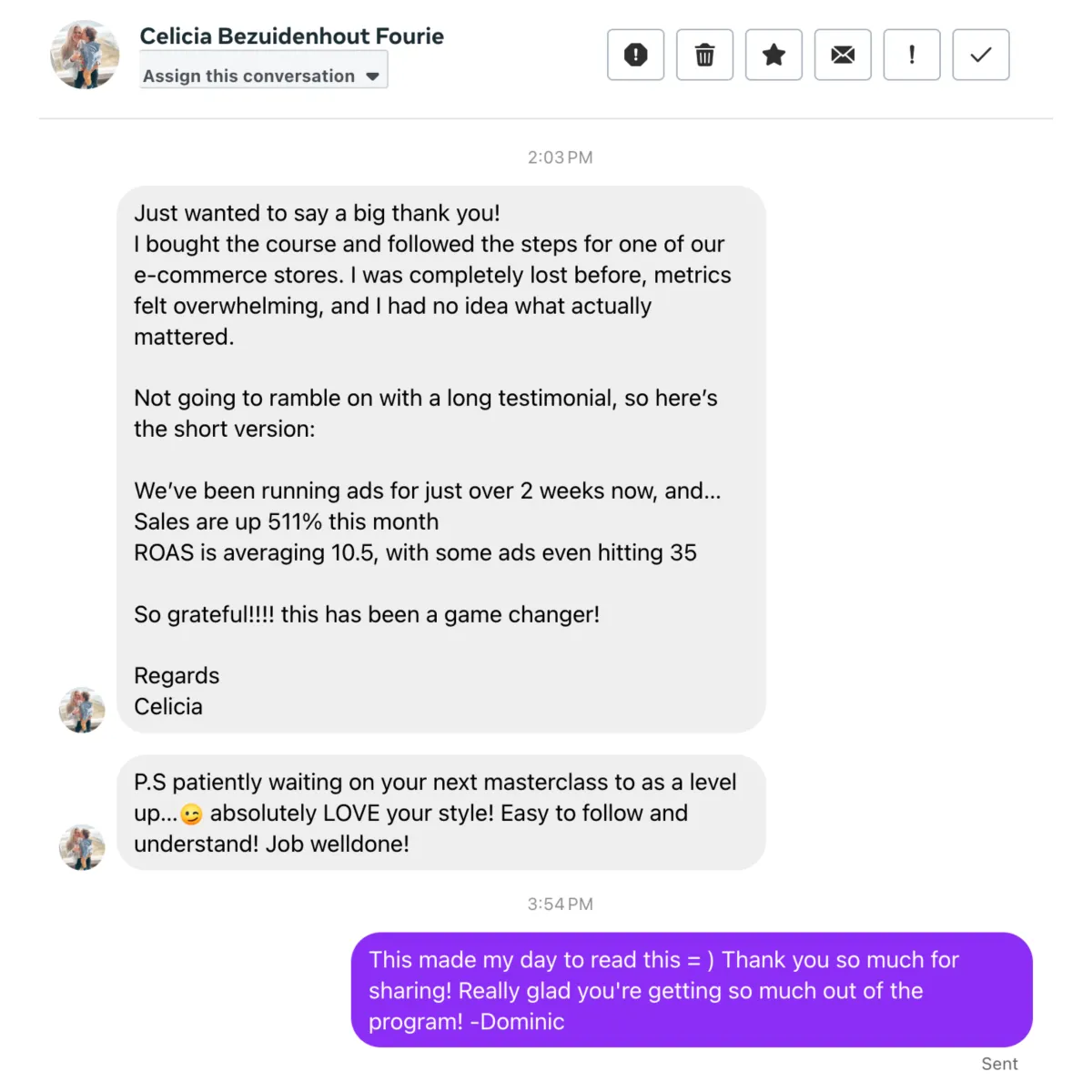The height and width of the screenshot is (1092, 1092).
Task: Click the winking emoji in the P.S message
Action: coord(191,814)
